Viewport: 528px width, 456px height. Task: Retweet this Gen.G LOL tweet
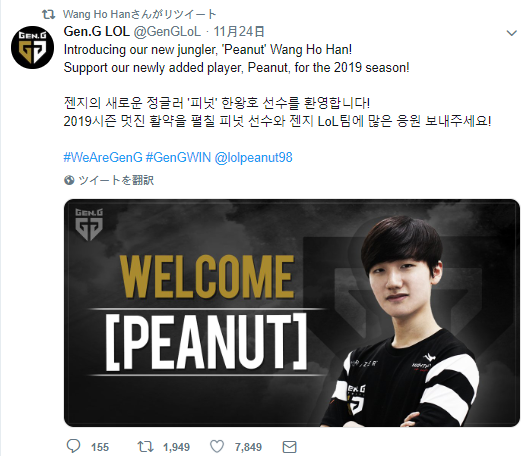coord(145,447)
